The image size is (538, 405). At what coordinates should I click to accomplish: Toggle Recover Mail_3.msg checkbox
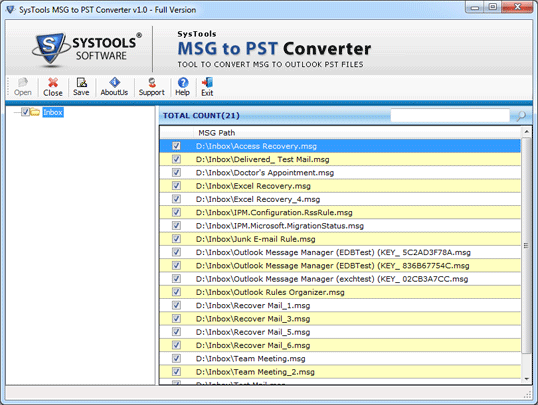pyautogui.click(x=176, y=319)
